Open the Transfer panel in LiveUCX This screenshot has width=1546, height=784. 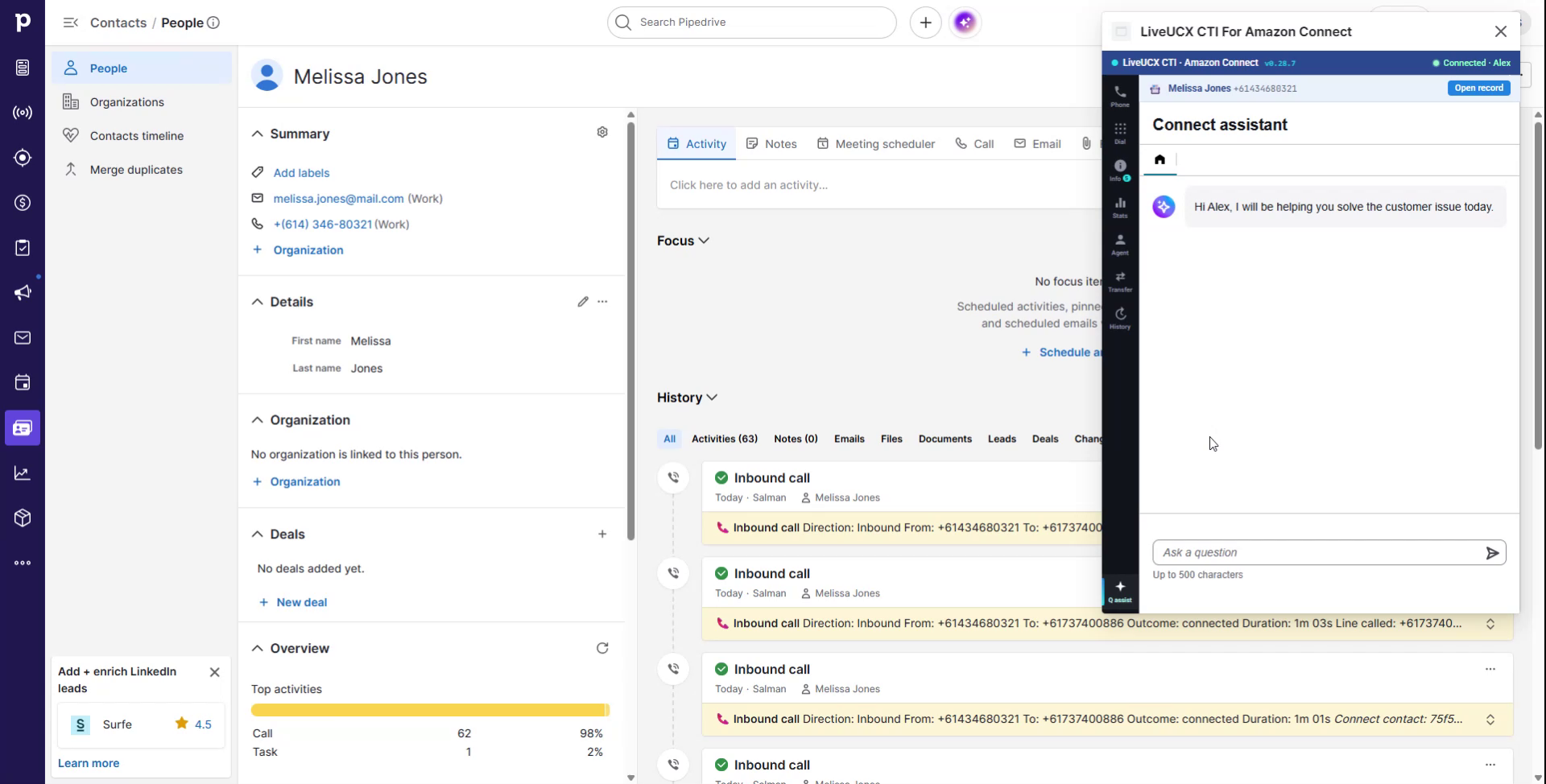tap(1120, 281)
